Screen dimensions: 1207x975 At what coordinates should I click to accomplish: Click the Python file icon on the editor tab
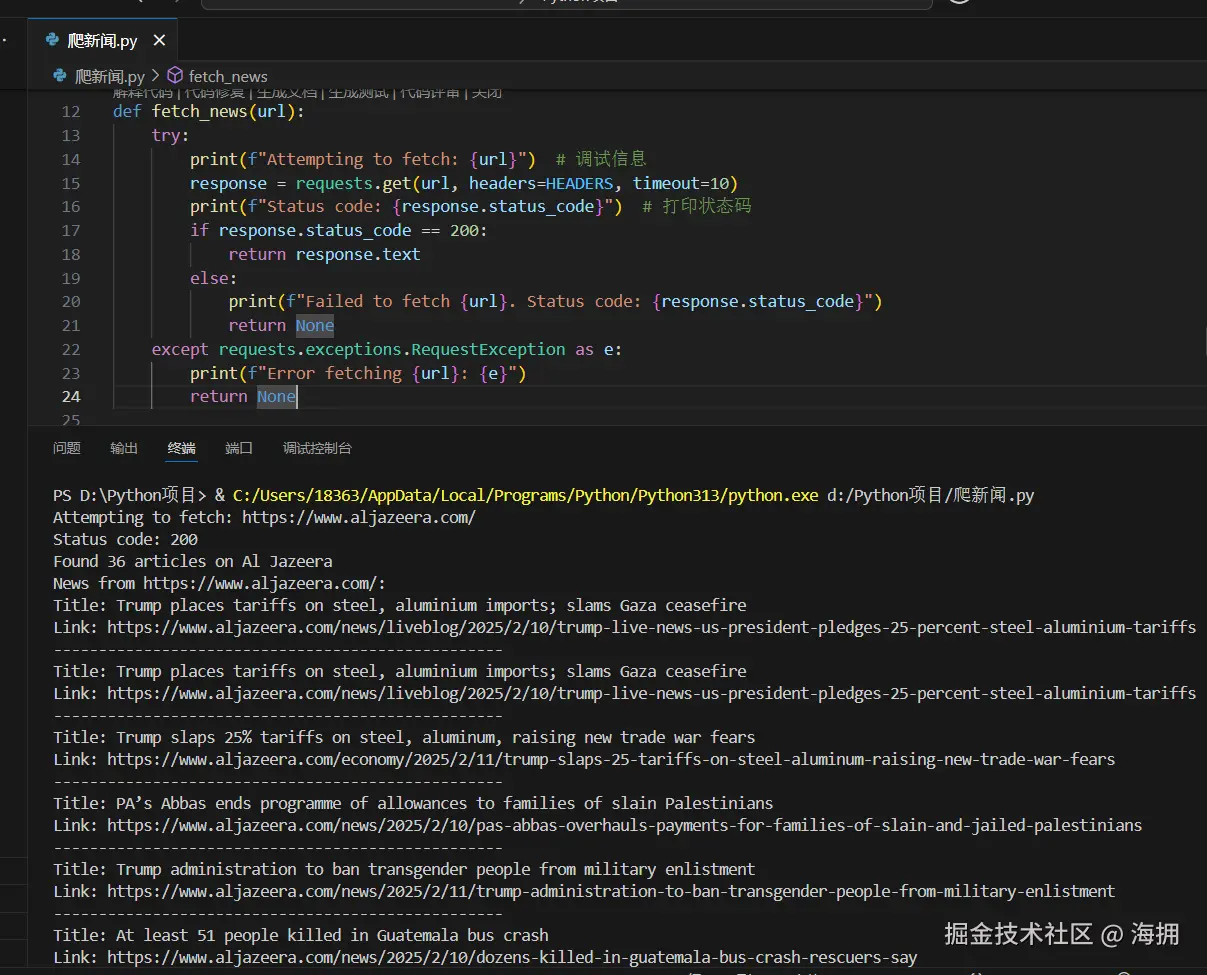(52, 41)
